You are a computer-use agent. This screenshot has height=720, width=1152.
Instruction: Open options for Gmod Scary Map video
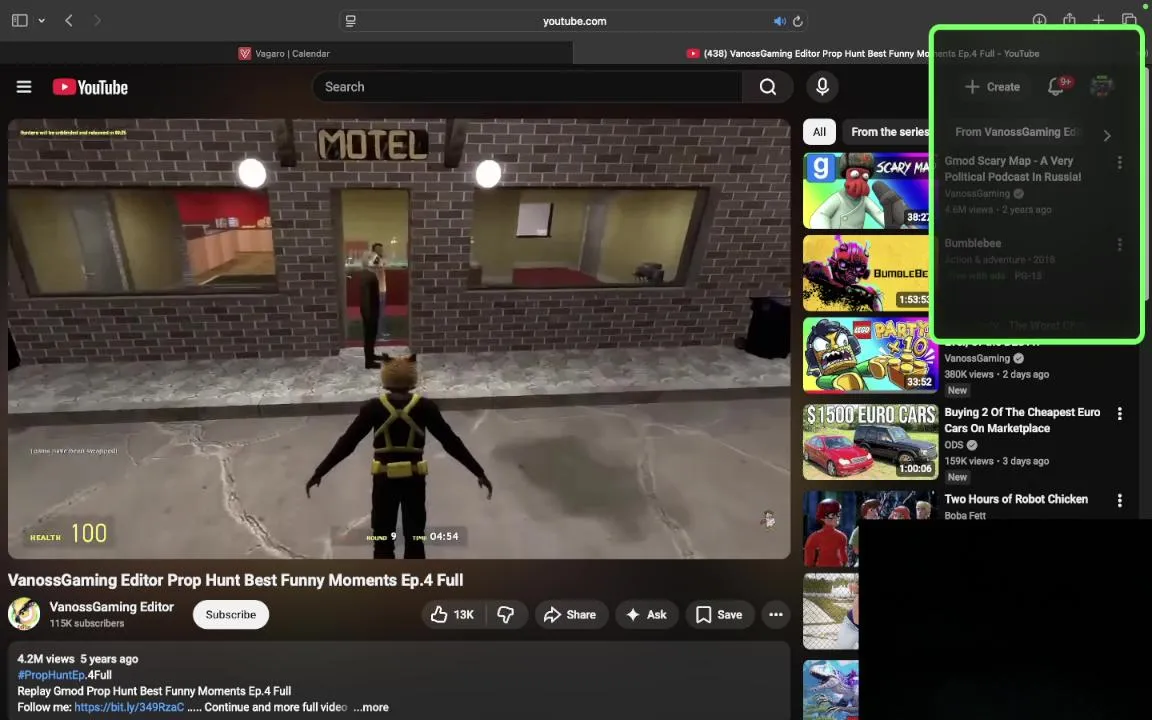point(1119,162)
